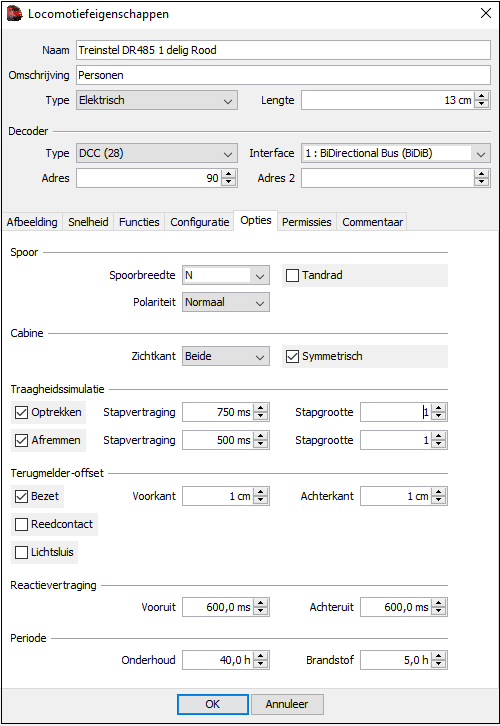Uncheck the Symmetrisch option
The image size is (500, 726).
tap(292, 357)
